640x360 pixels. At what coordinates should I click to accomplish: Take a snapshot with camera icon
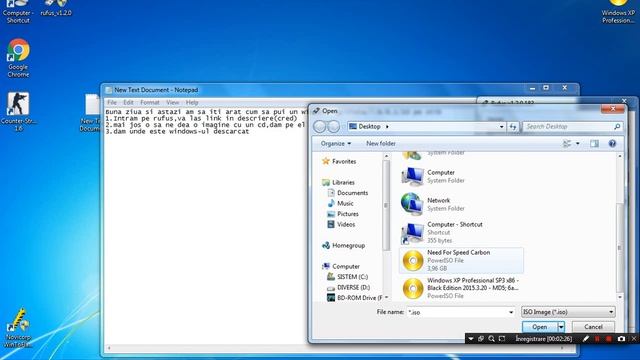pyautogui.click(x=621, y=339)
